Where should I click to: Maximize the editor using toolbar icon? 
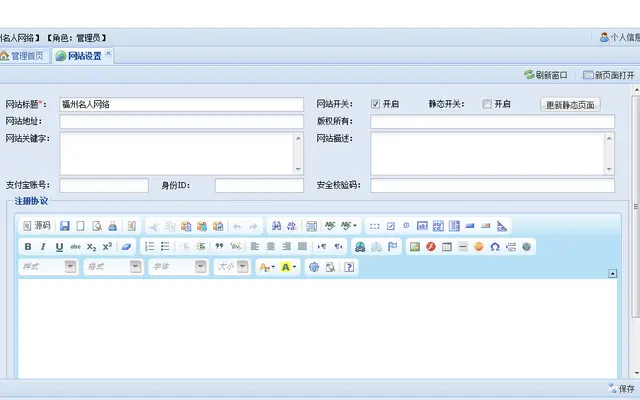tap(313, 267)
